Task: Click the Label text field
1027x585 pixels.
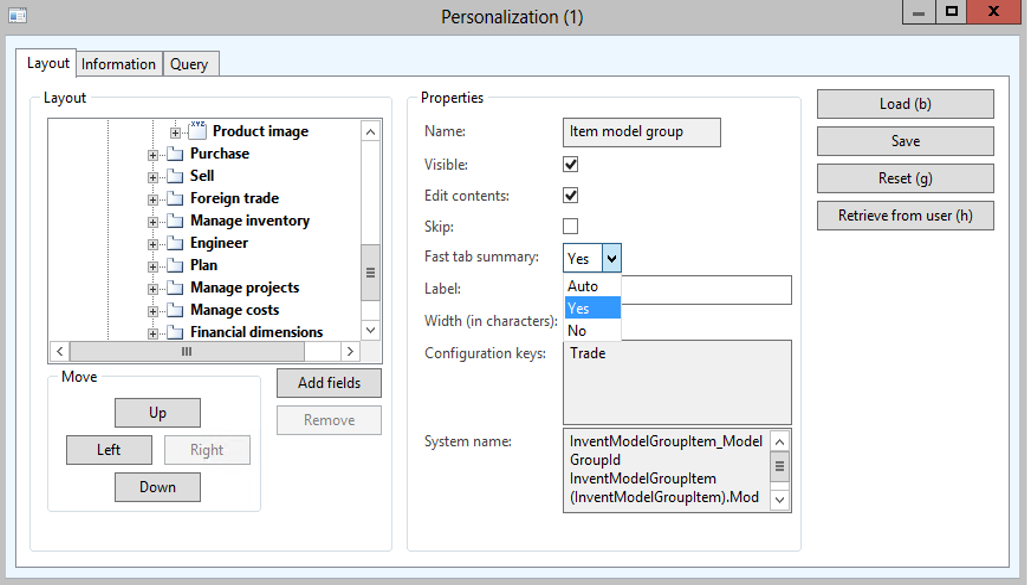Action: point(706,290)
